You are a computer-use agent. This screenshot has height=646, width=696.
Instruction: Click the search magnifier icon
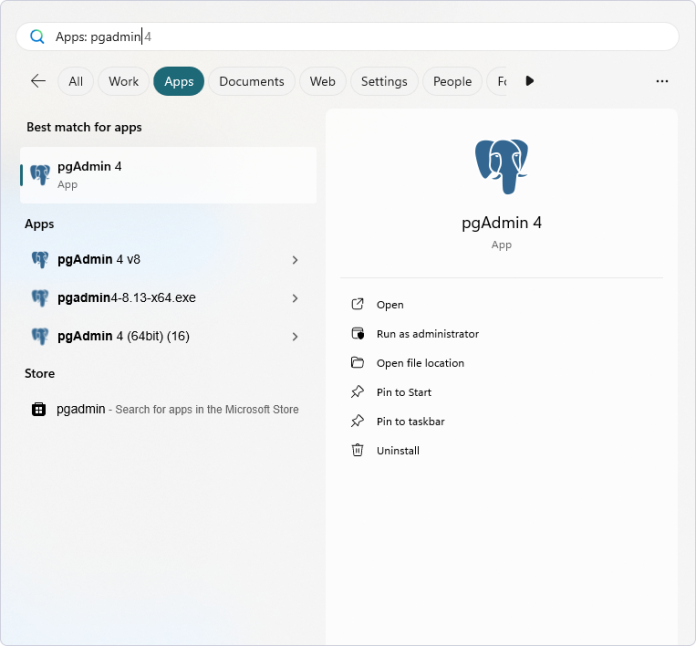37,36
